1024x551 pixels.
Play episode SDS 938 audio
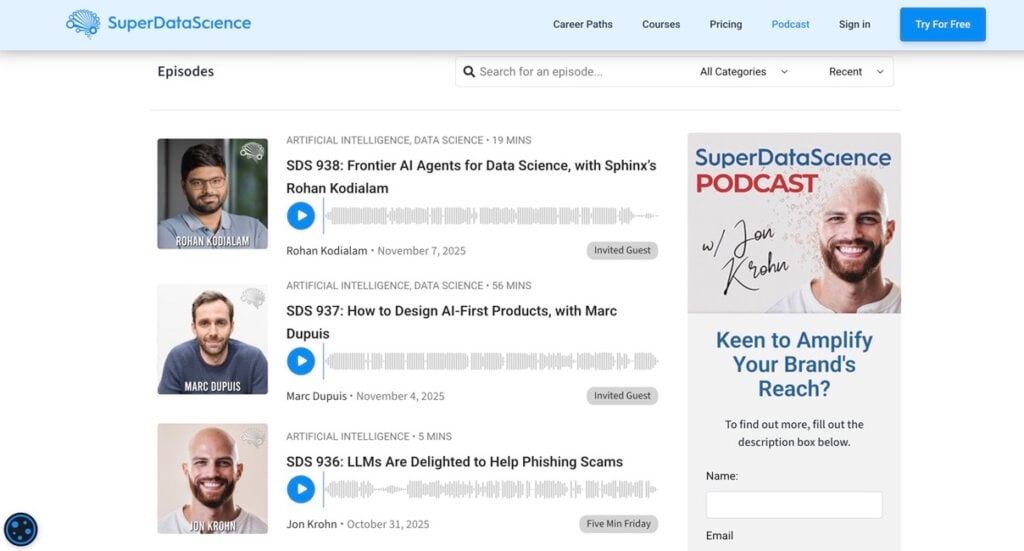pyautogui.click(x=300, y=216)
